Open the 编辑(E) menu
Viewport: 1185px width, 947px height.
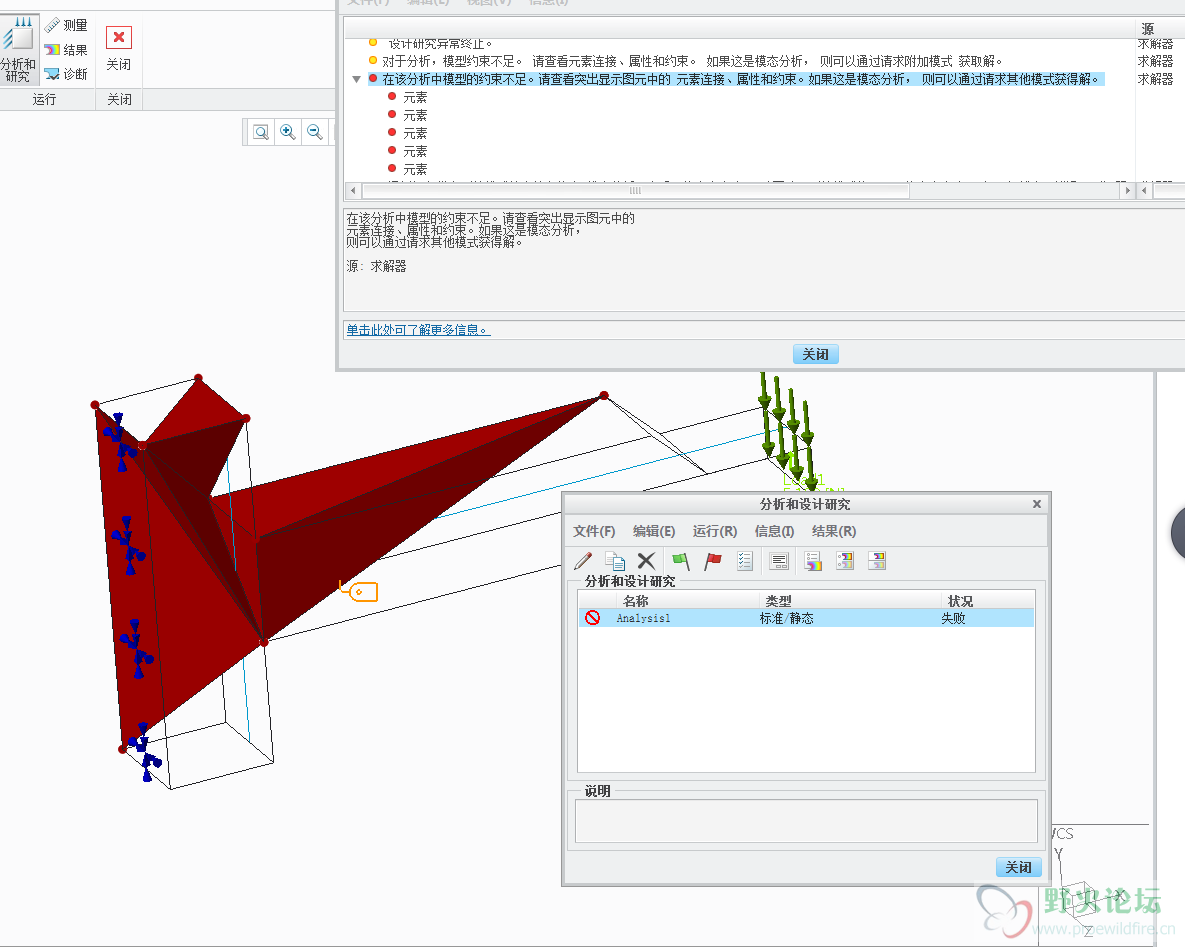(x=654, y=531)
